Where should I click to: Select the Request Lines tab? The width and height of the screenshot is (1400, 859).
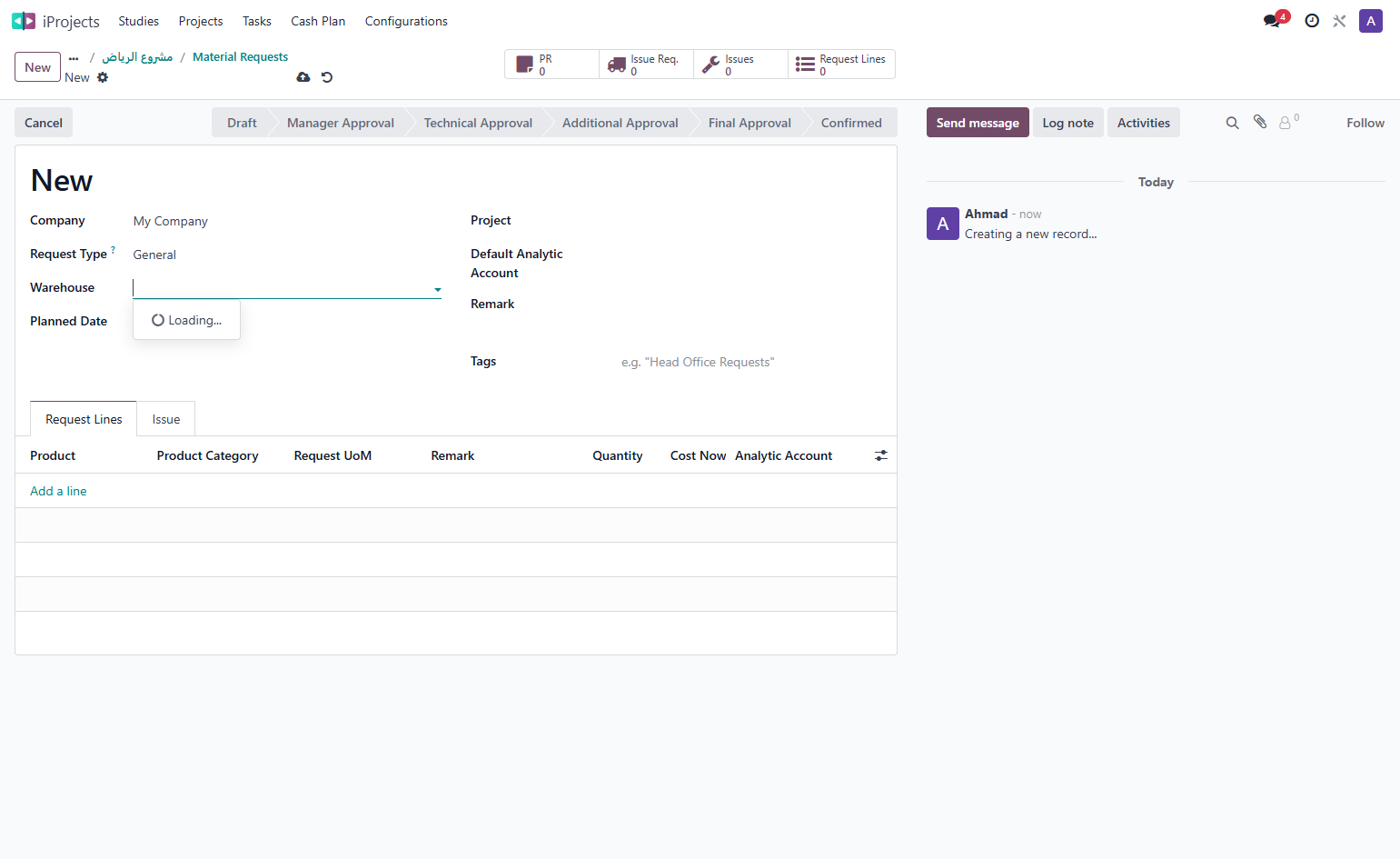pos(84,419)
